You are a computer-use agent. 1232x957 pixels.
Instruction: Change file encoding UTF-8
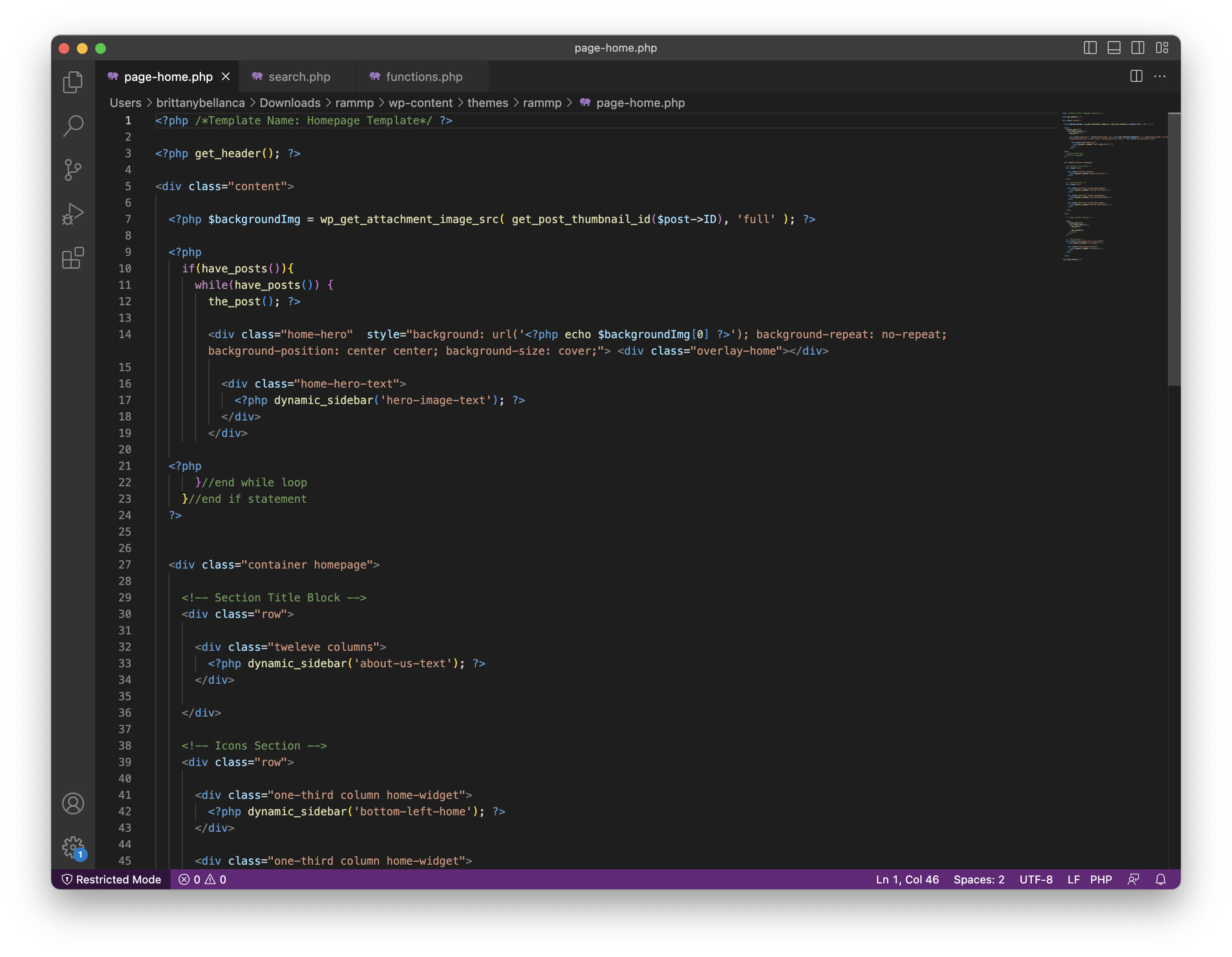tap(1036, 879)
